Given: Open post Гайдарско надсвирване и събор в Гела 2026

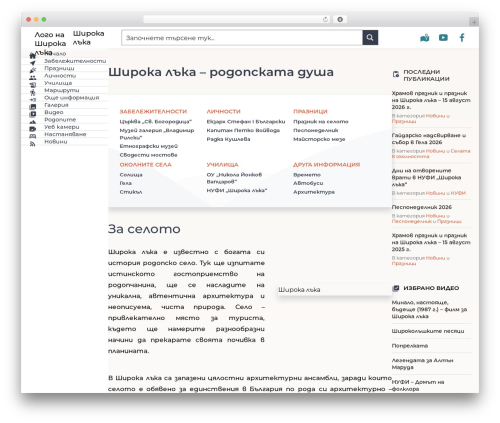Looking at the screenshot, I should tap(429, 139).
